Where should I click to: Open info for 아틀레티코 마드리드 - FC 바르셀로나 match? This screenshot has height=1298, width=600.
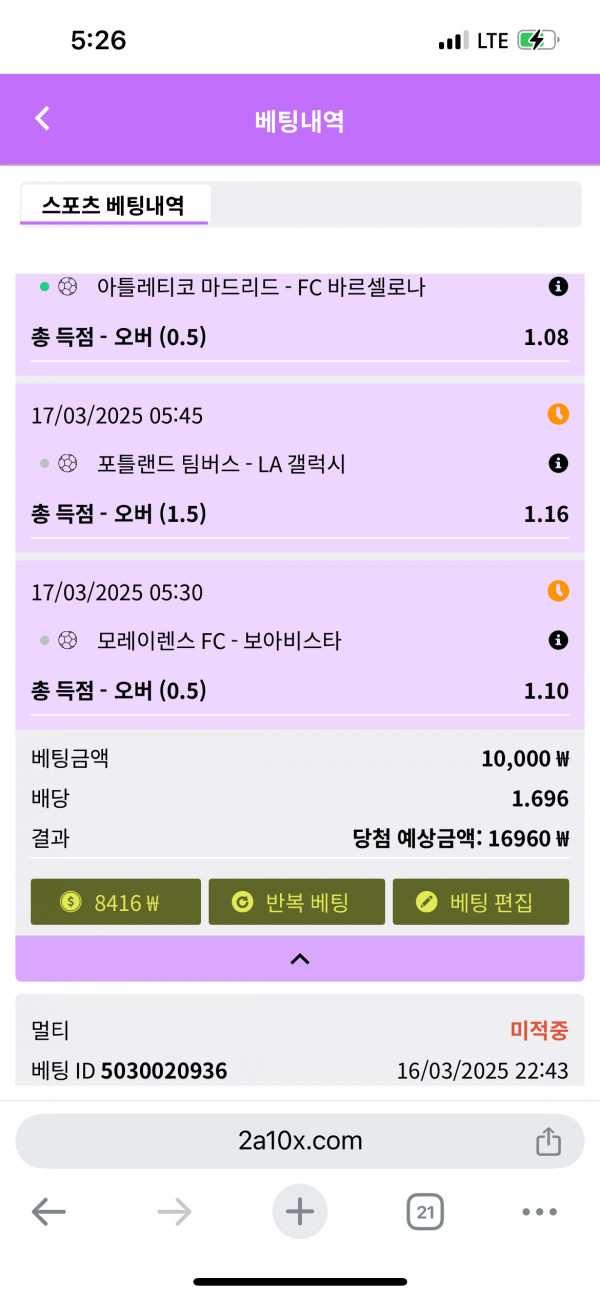pyautogui.click(x=558, y=287)
